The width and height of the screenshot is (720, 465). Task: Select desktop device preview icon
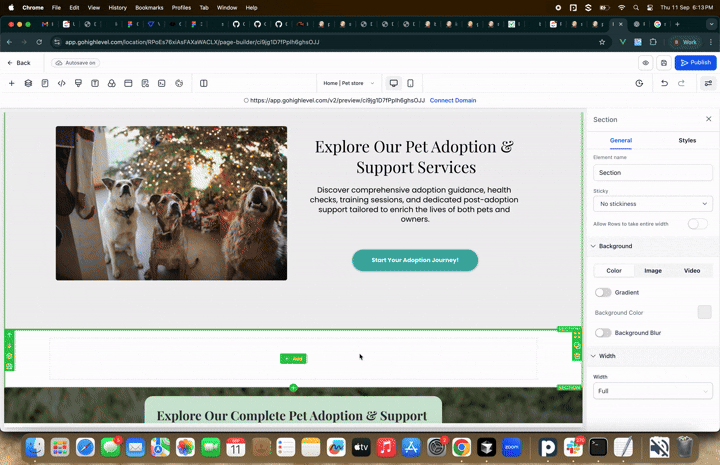tap(393, 83)
